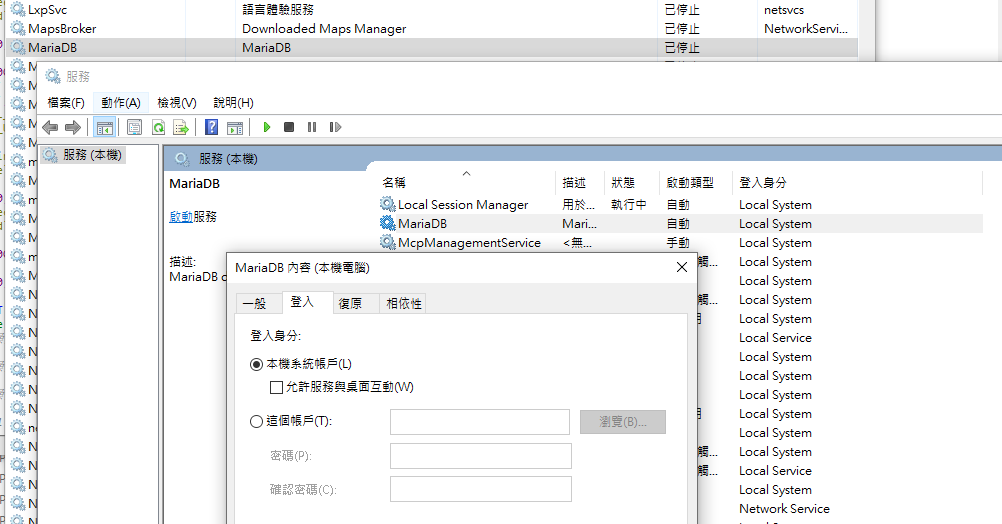Screen dimensions: 1002x524
Task: Switch to the 一般 tab
Action: click(259, 304)
